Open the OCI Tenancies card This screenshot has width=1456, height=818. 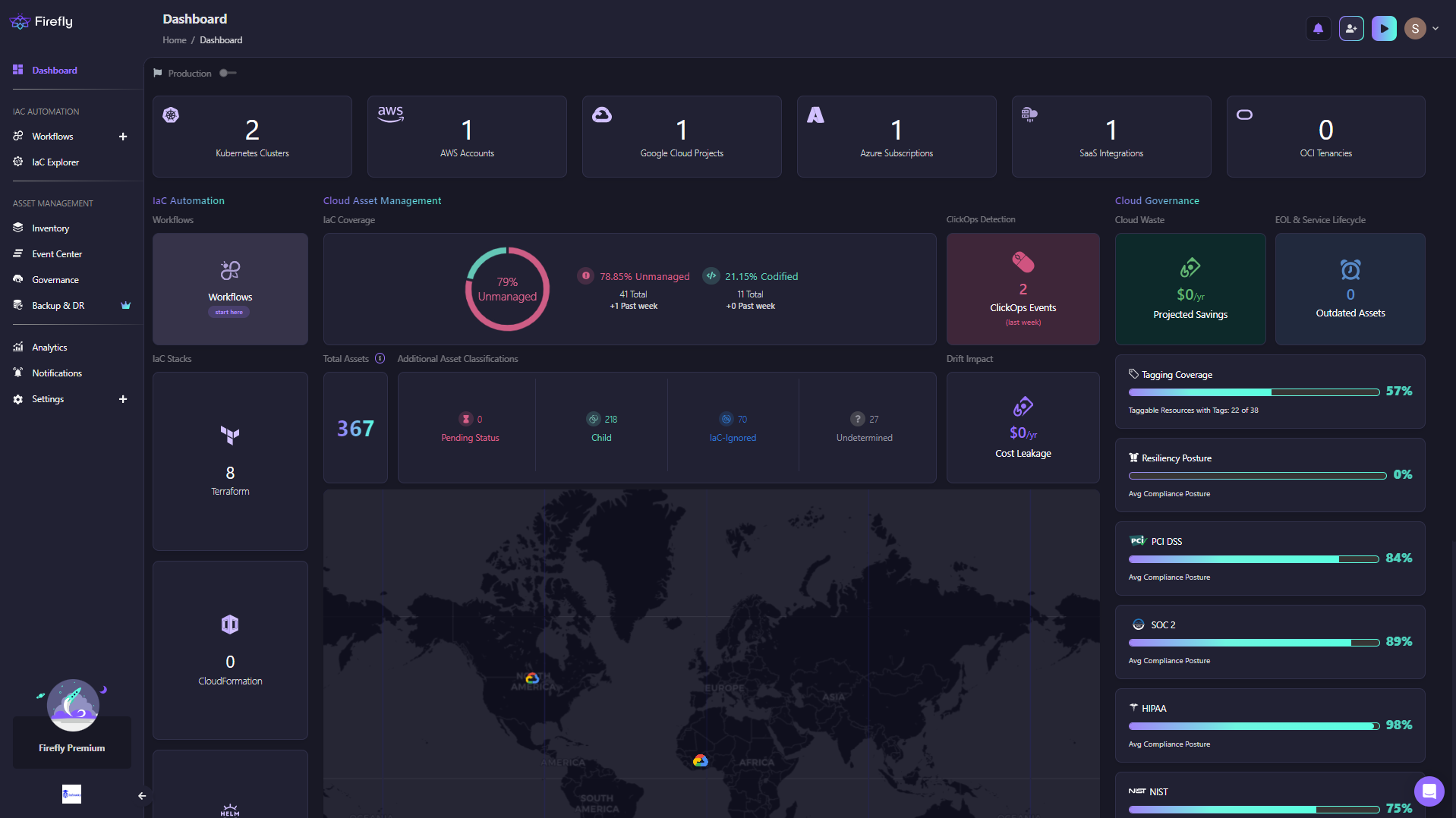point(1326,137)
